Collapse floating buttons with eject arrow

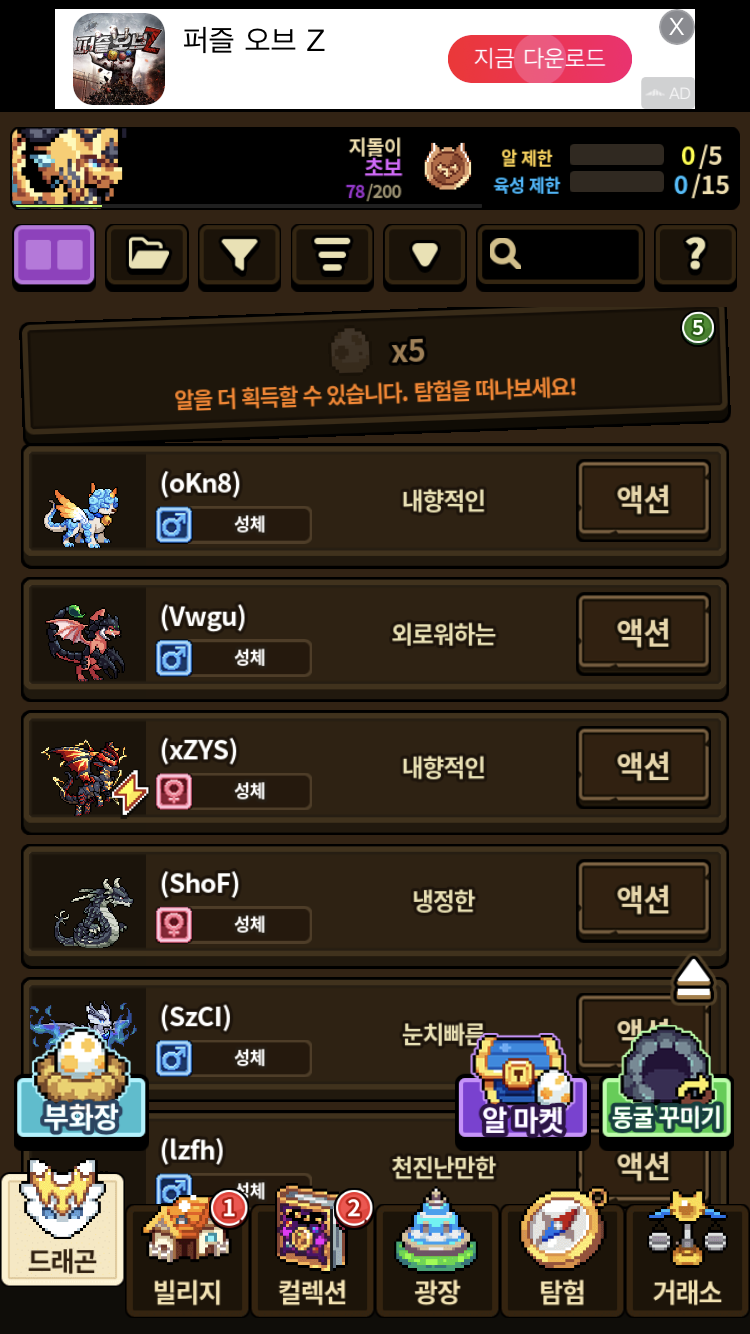click(693, 980)
